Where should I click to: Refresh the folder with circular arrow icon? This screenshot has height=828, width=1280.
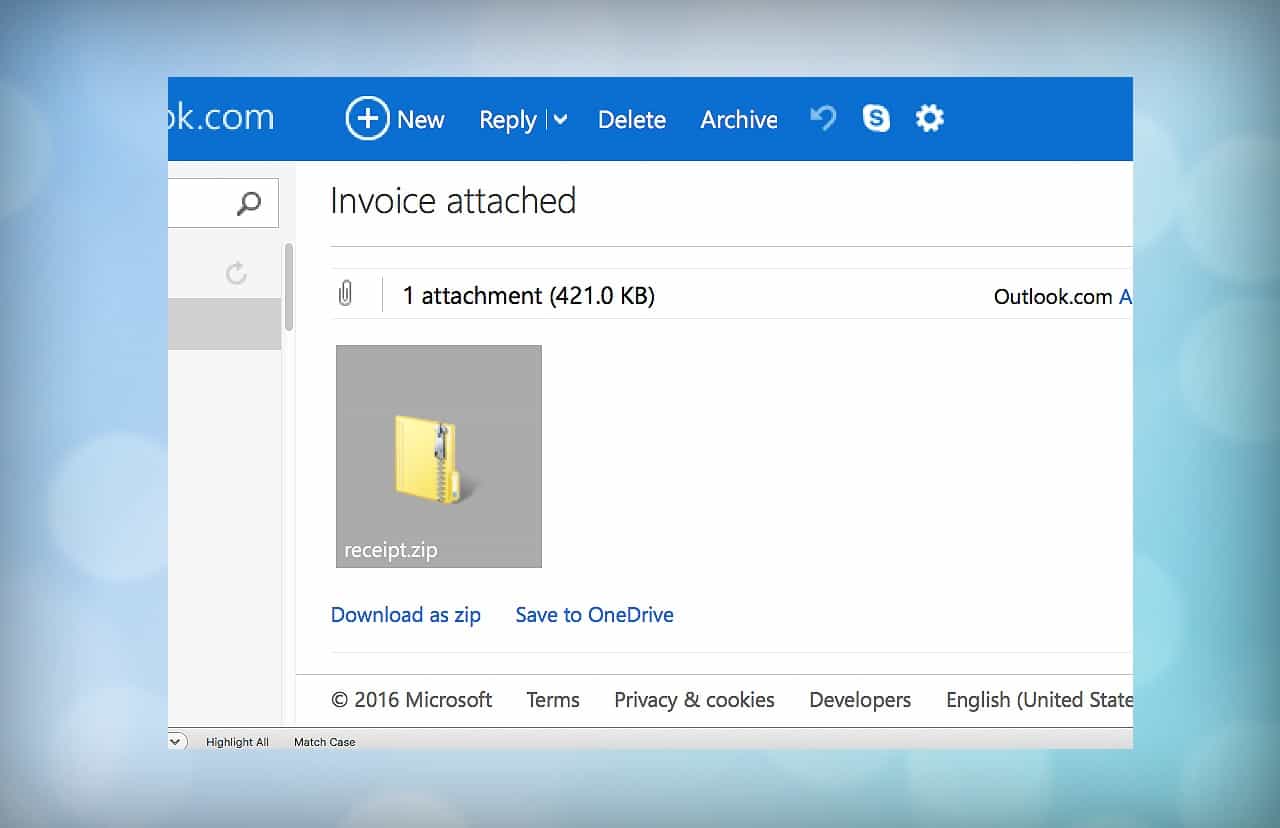(236, 273)
